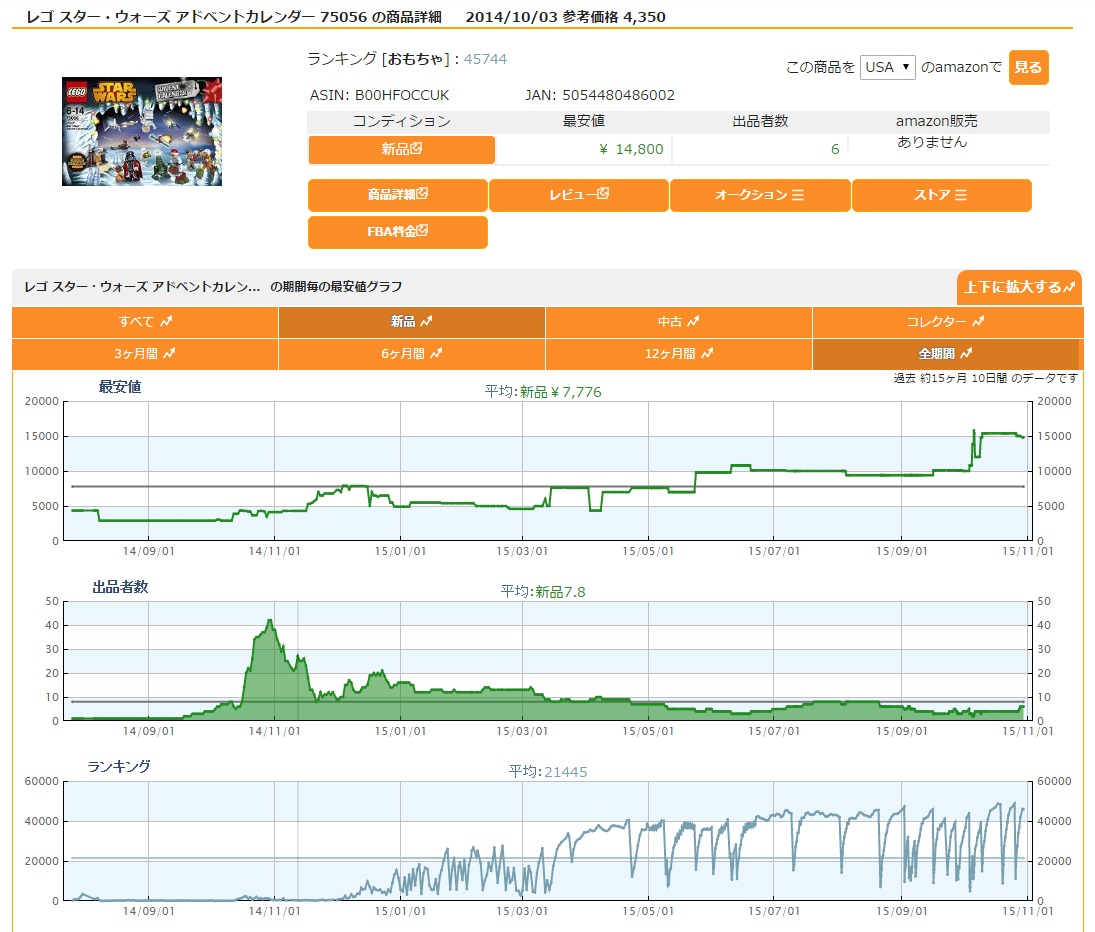The image size is (1095, 932).
Task: Select the 新品 graph tab
Action: (x=411, y=322)
